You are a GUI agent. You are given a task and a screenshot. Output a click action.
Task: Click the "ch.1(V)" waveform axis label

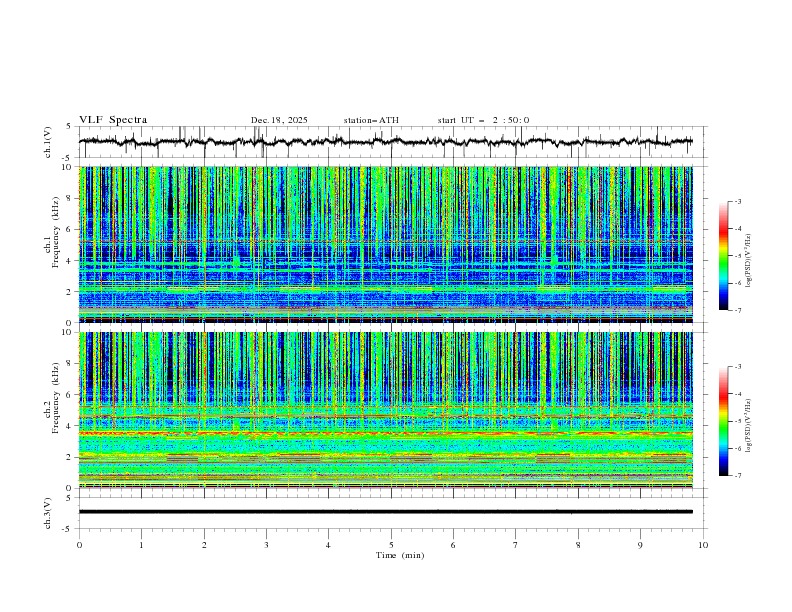[48, 142]
